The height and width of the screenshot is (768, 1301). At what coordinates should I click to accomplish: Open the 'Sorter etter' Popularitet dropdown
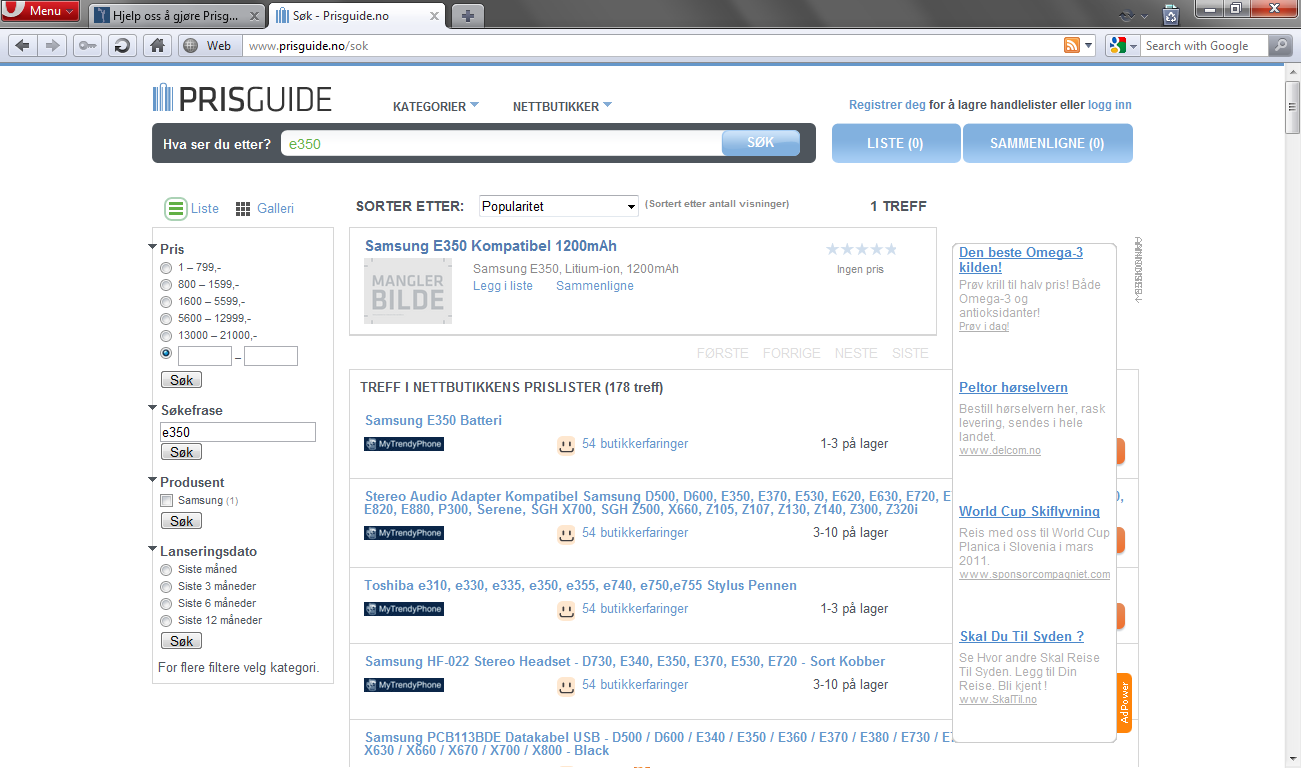pyautogui.click(x=559, y=206)
